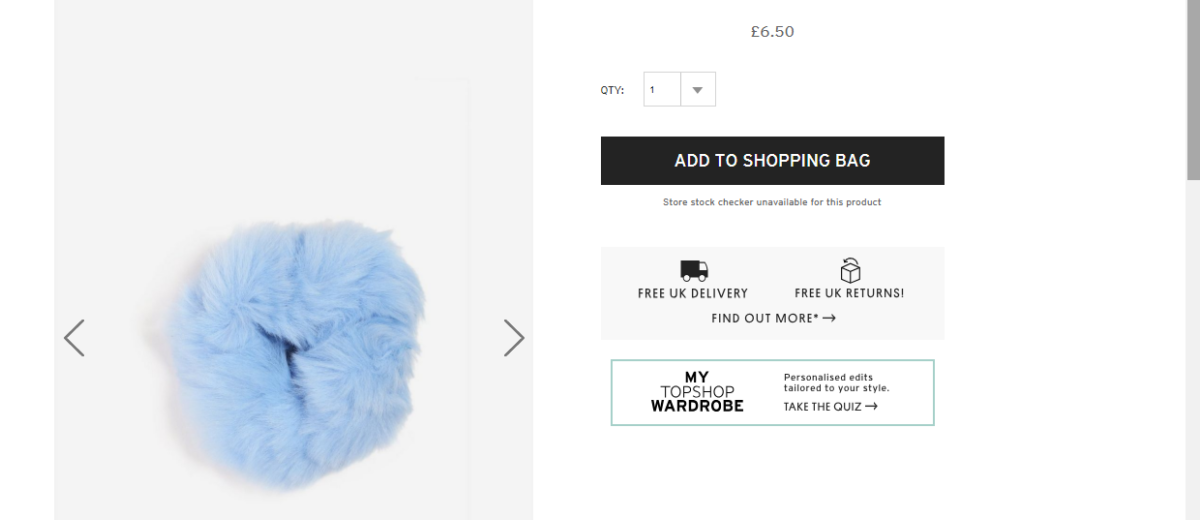Click the page vertical scrollbar
Viewport: 1200px width, 520px height.
pos(1192,90)
